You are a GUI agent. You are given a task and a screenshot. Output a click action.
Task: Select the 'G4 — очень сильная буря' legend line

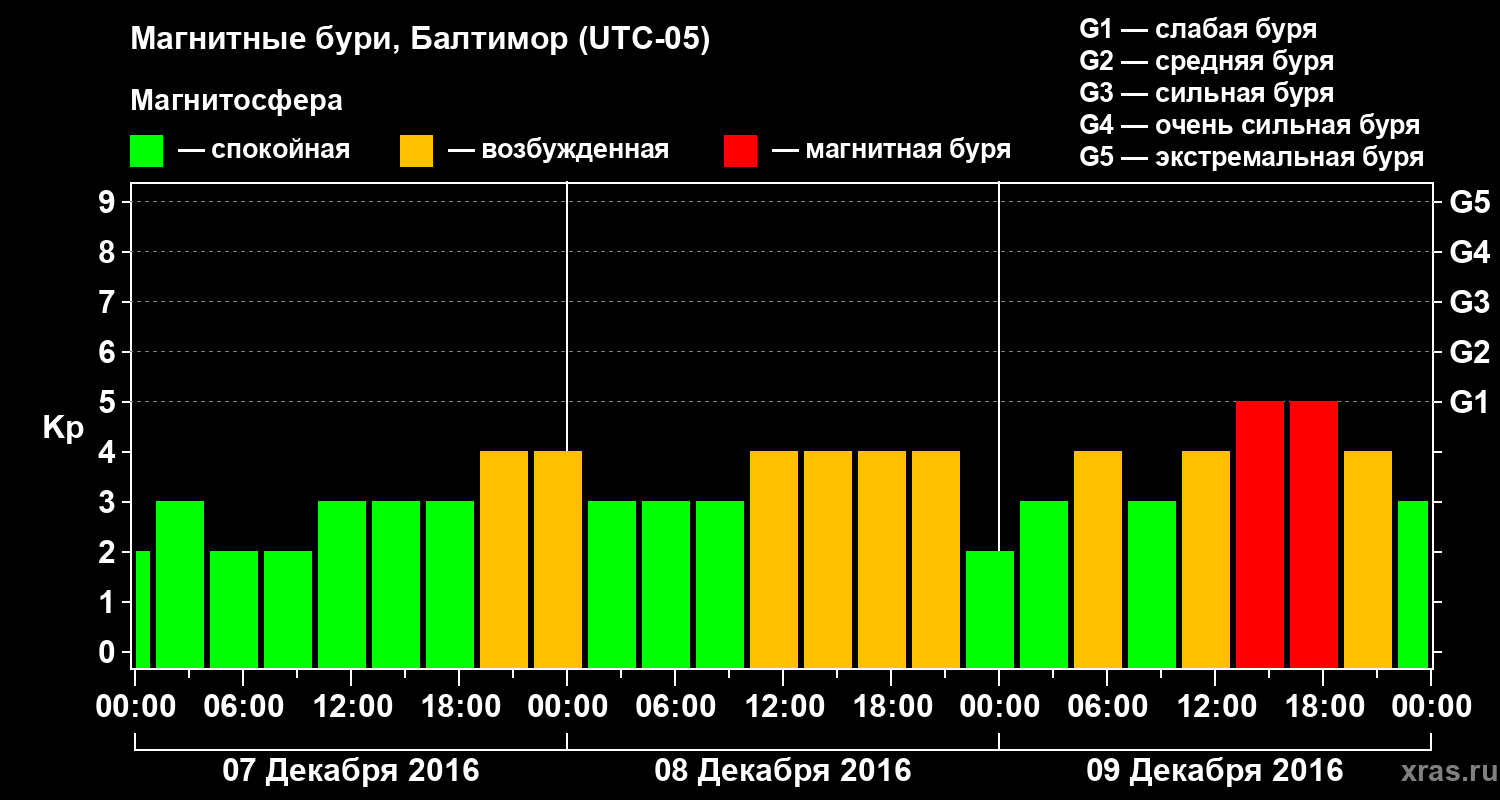(x=1250, y=125)
